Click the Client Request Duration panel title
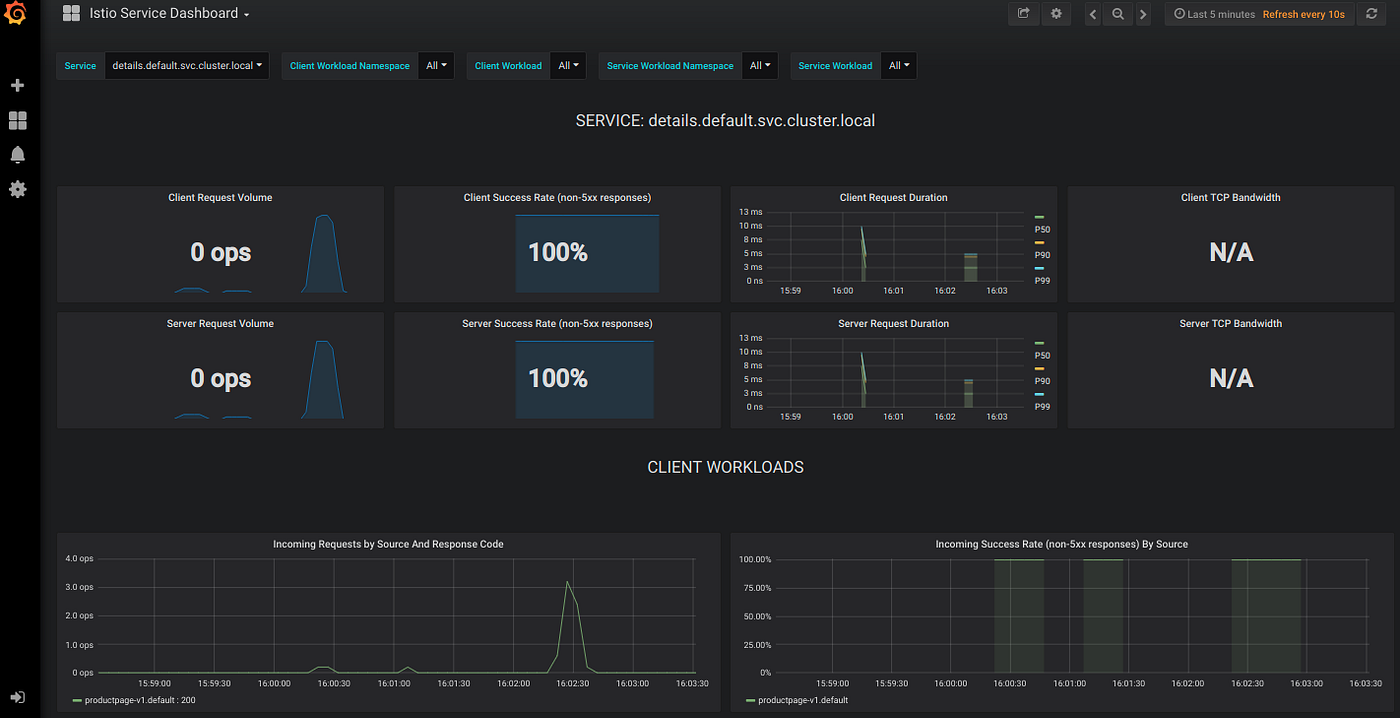 pyautogui.click(x=894, y=197)
